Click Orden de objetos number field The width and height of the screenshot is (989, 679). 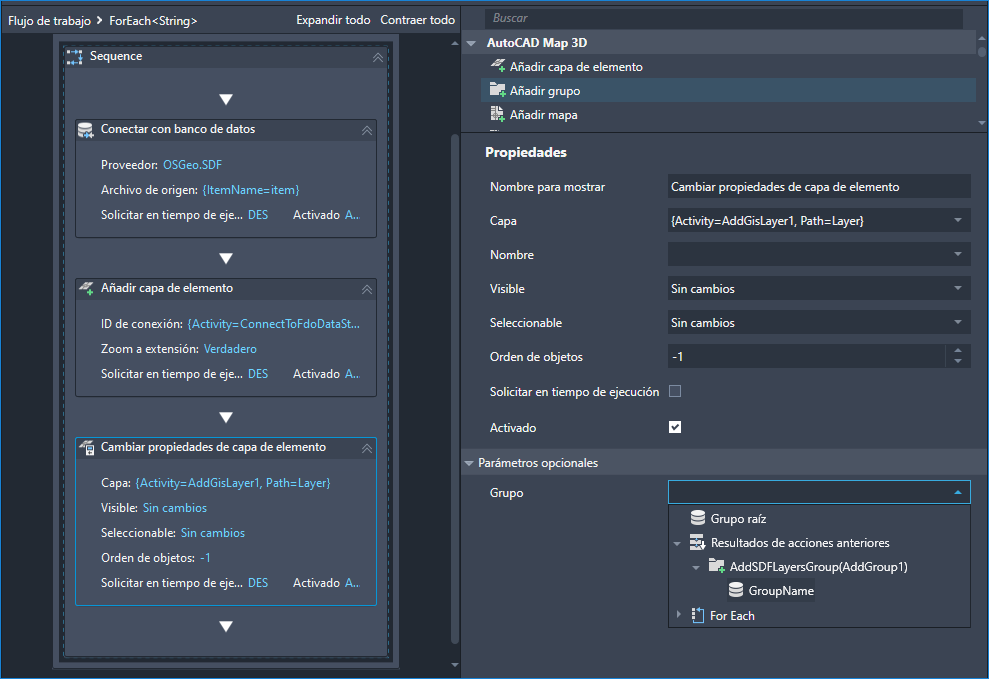[806, 356]
